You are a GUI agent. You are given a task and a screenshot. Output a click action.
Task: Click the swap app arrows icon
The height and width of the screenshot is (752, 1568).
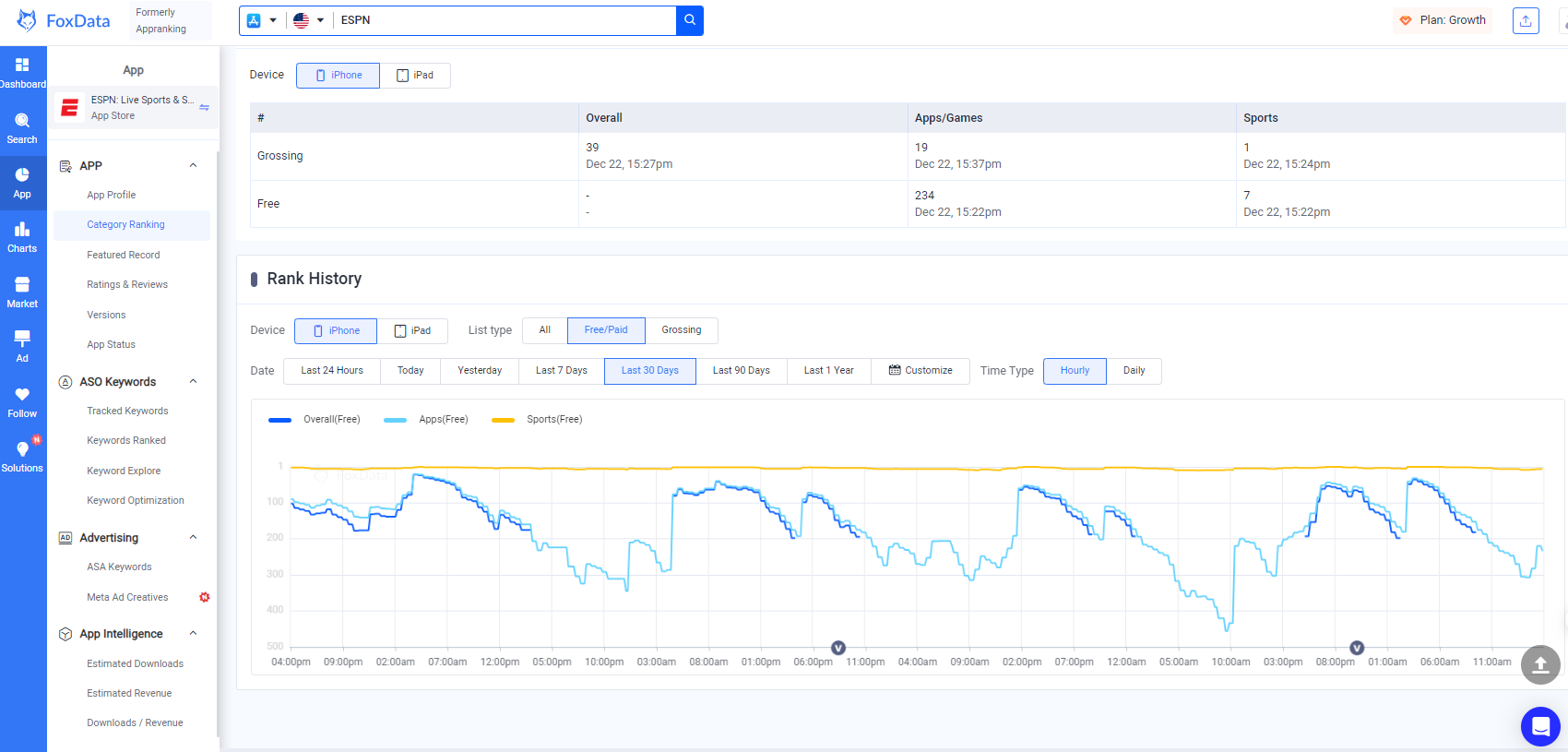[205, 108]
